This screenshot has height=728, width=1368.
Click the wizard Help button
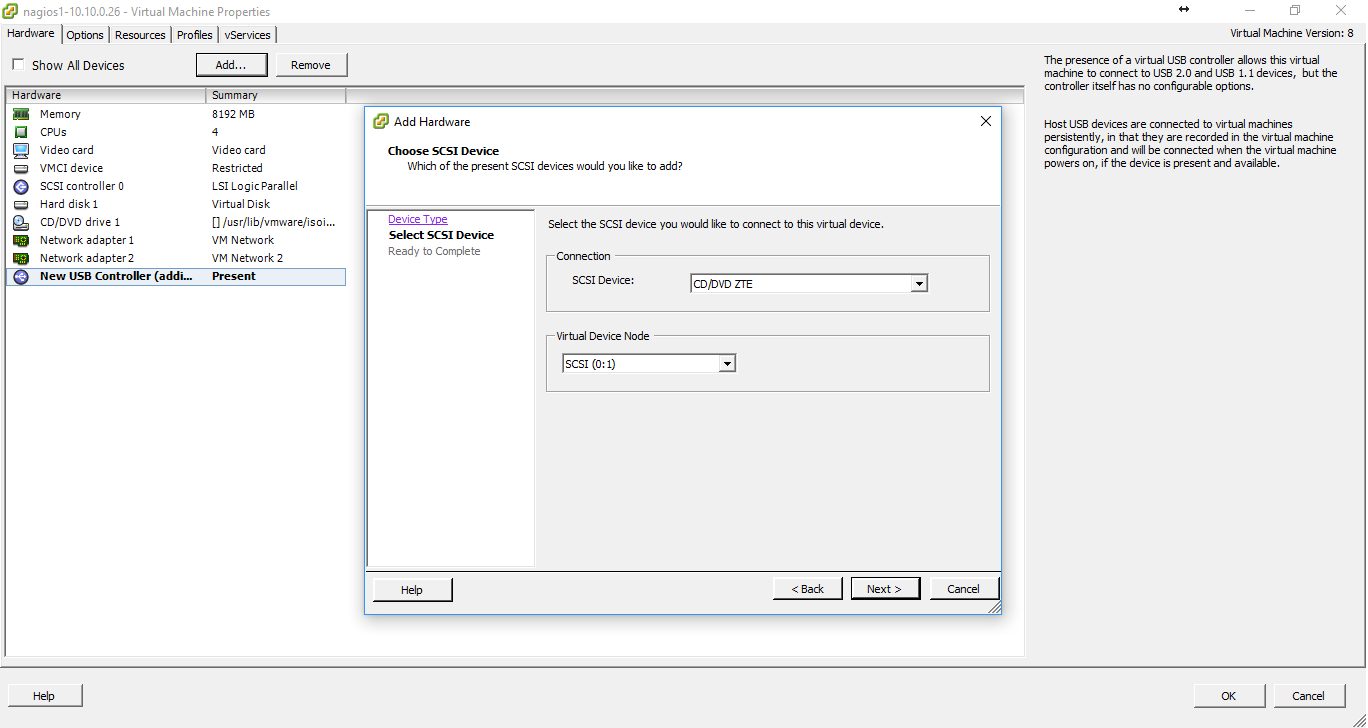pyautogui.click(x=411, y=589)
